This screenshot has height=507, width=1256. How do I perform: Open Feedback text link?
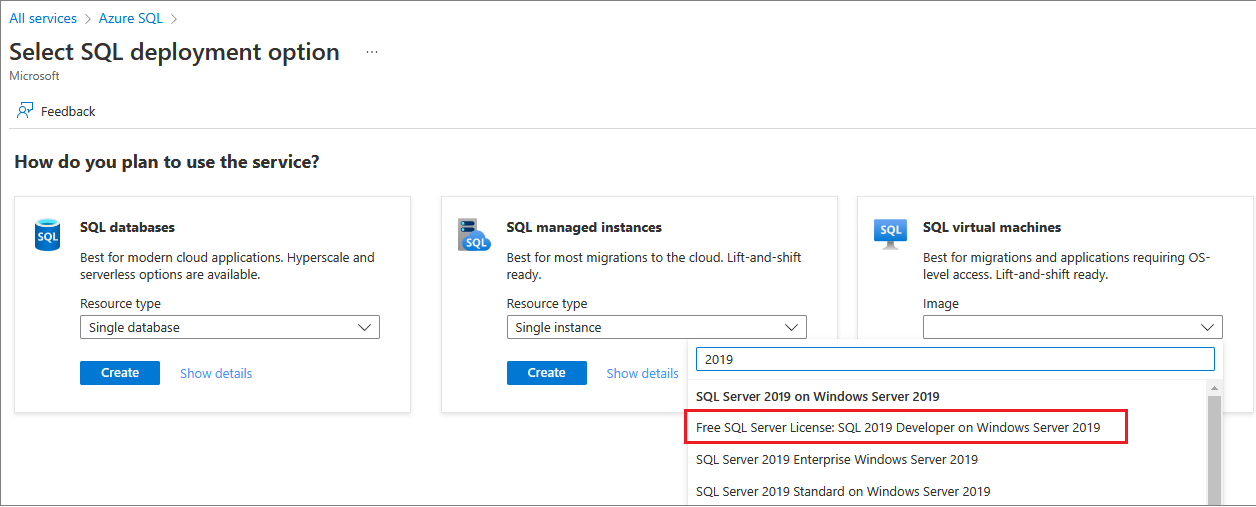point(68,111)
